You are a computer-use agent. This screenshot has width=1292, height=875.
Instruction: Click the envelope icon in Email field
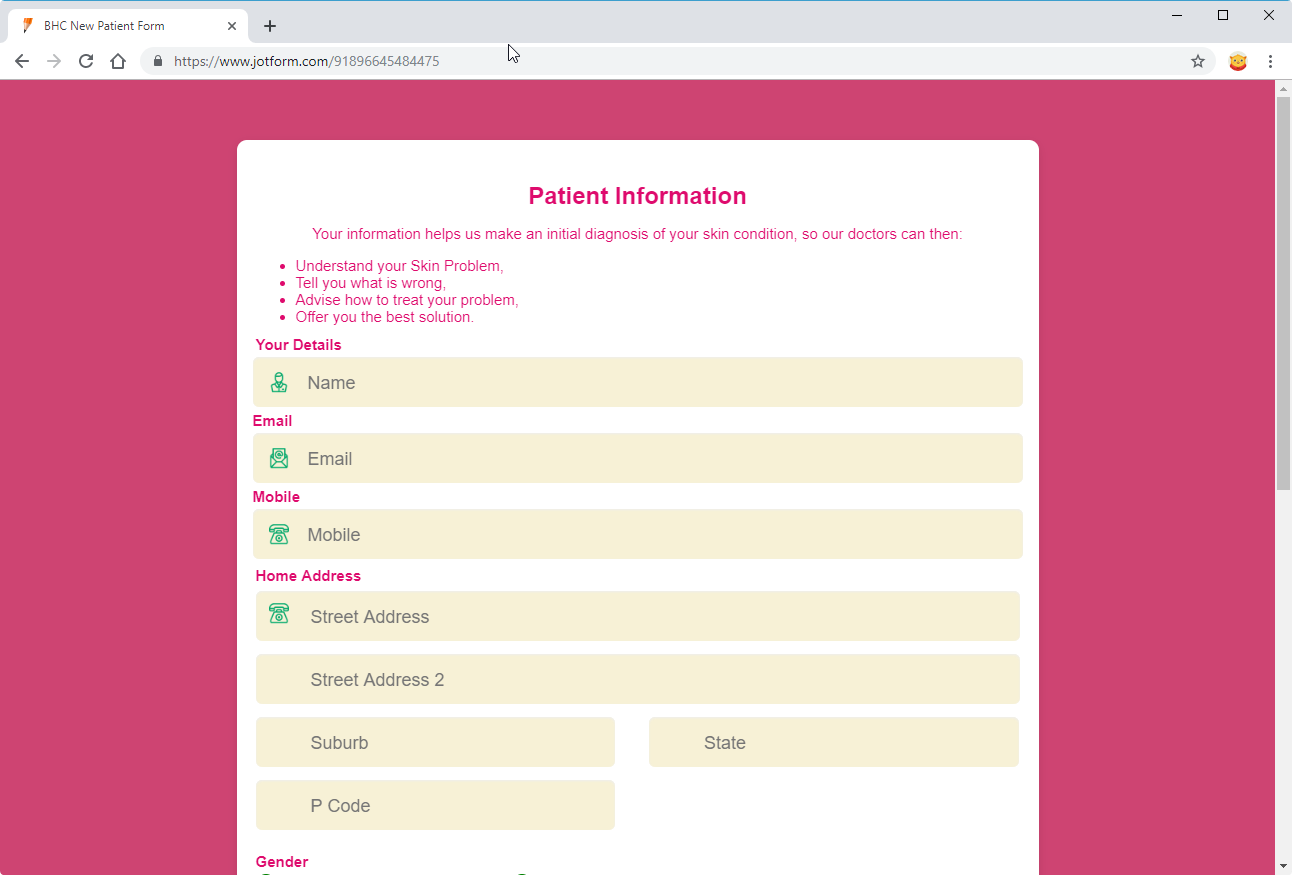279,458
